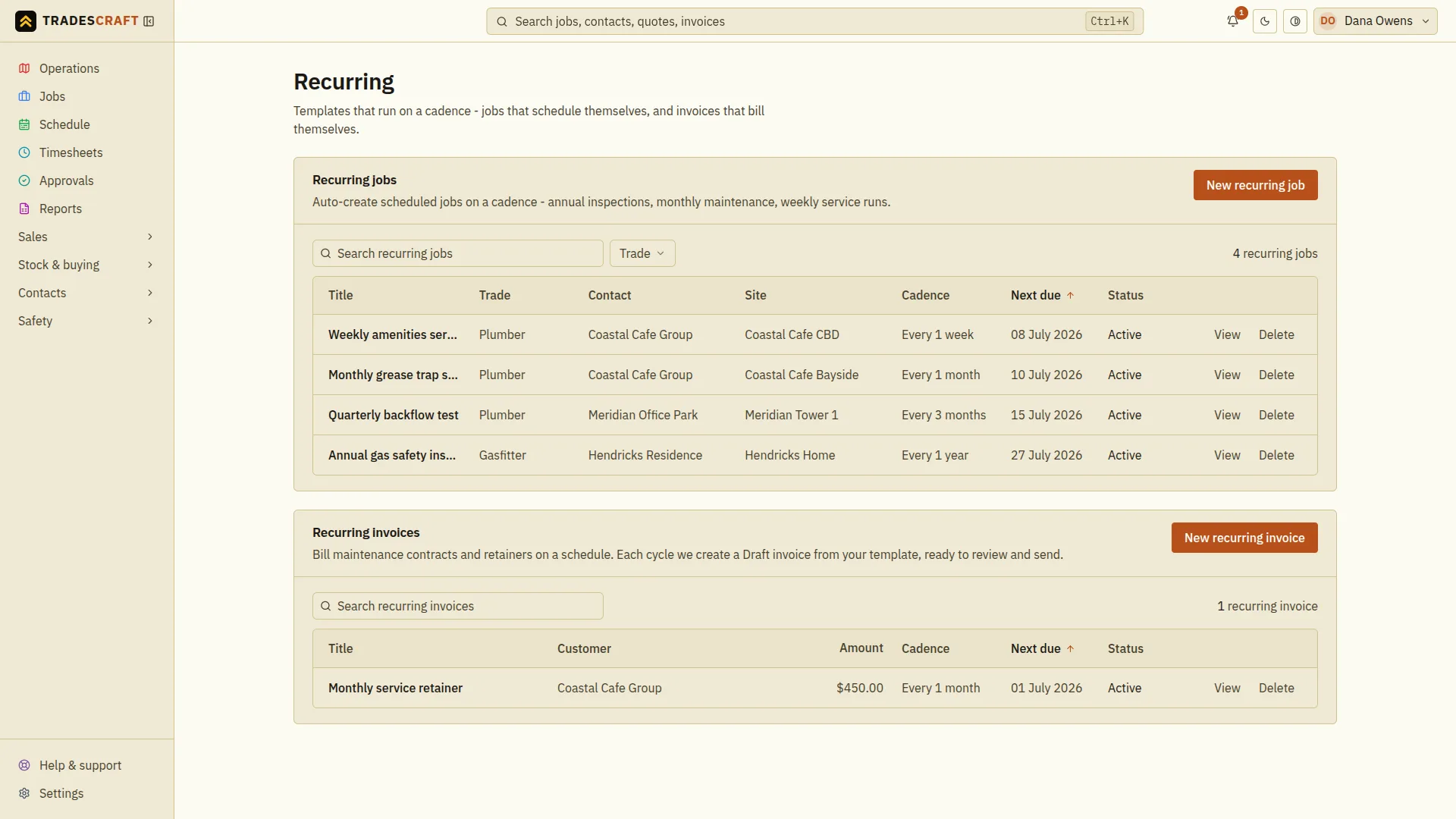The height and width of the screenshot is (819, 1456).
Task: Expand the Safety group chevron
Action: coord(150,321)
